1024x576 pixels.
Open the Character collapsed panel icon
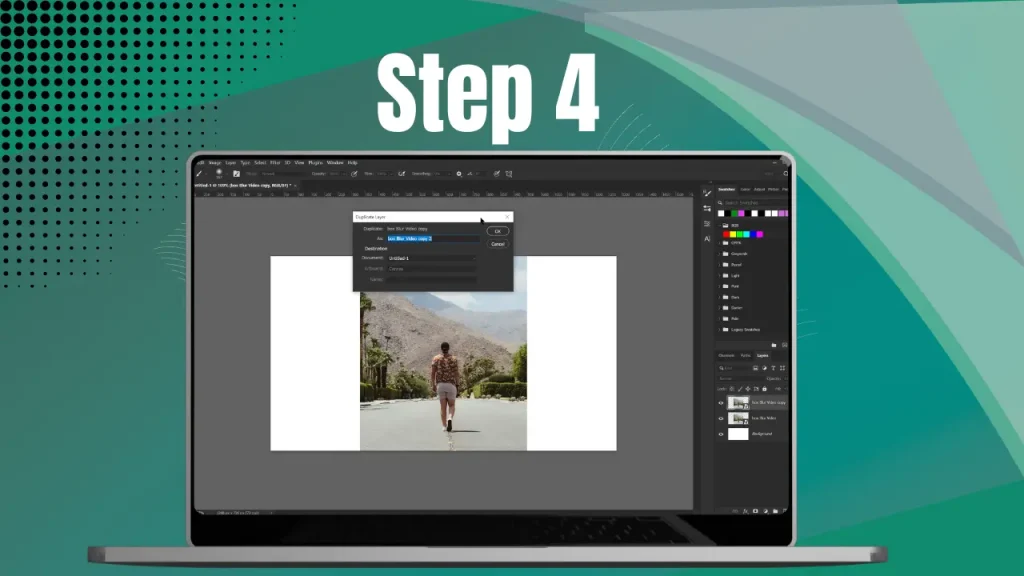click(707, 239)
